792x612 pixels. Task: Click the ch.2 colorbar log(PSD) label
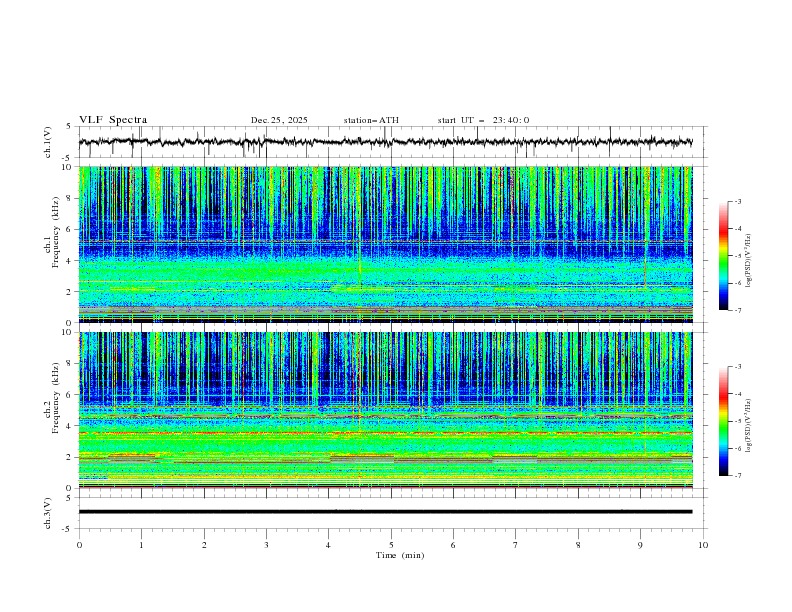pos(748,426)
